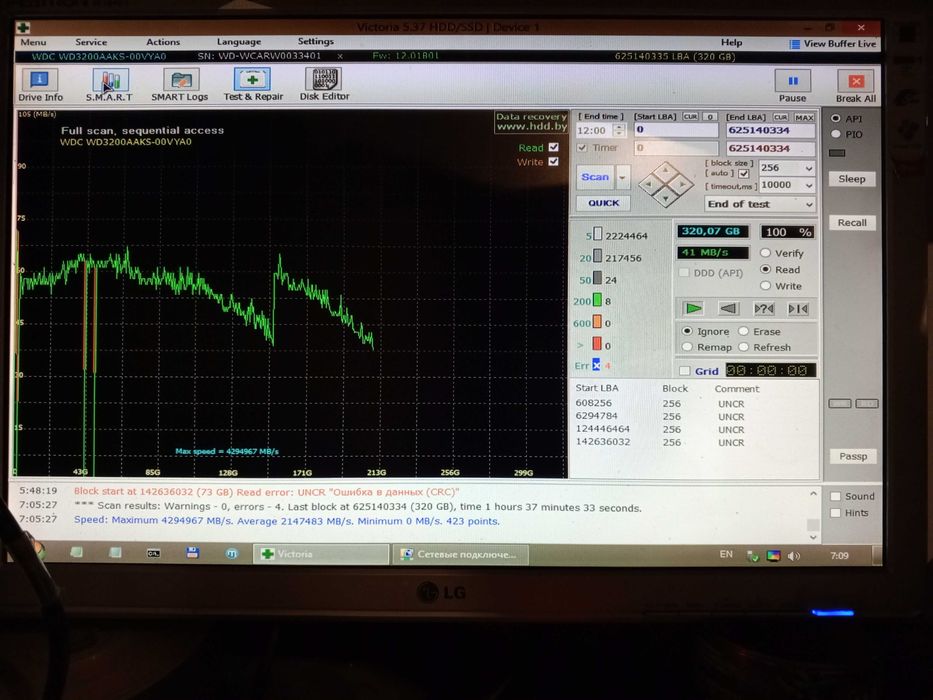This screenshot has height=700, width=933.
Task: Select API access mode
Action: pyautogui.click(x=836, y=118)
